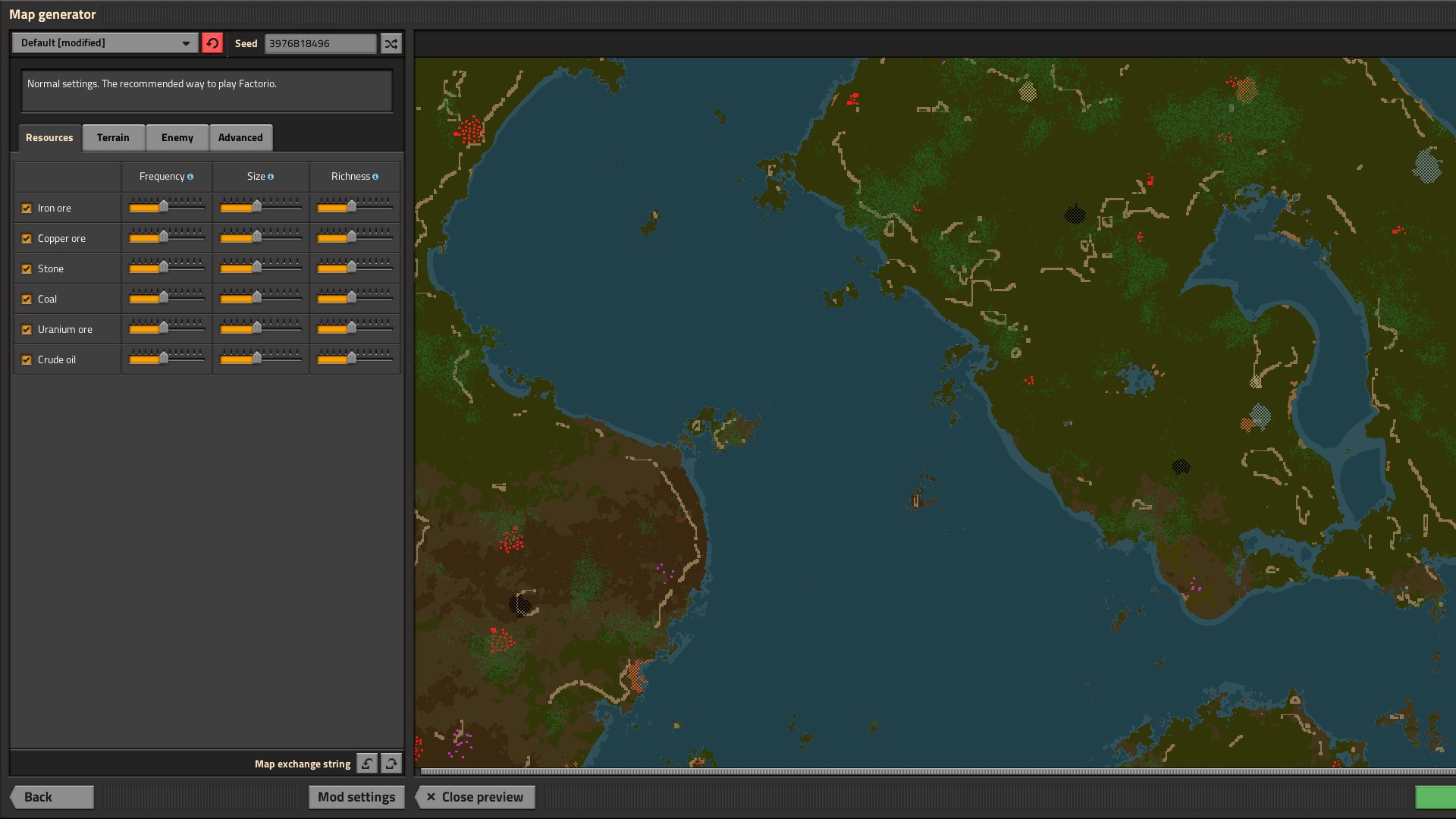
Task: Export the map exchange string
Action: click(391, 764)
